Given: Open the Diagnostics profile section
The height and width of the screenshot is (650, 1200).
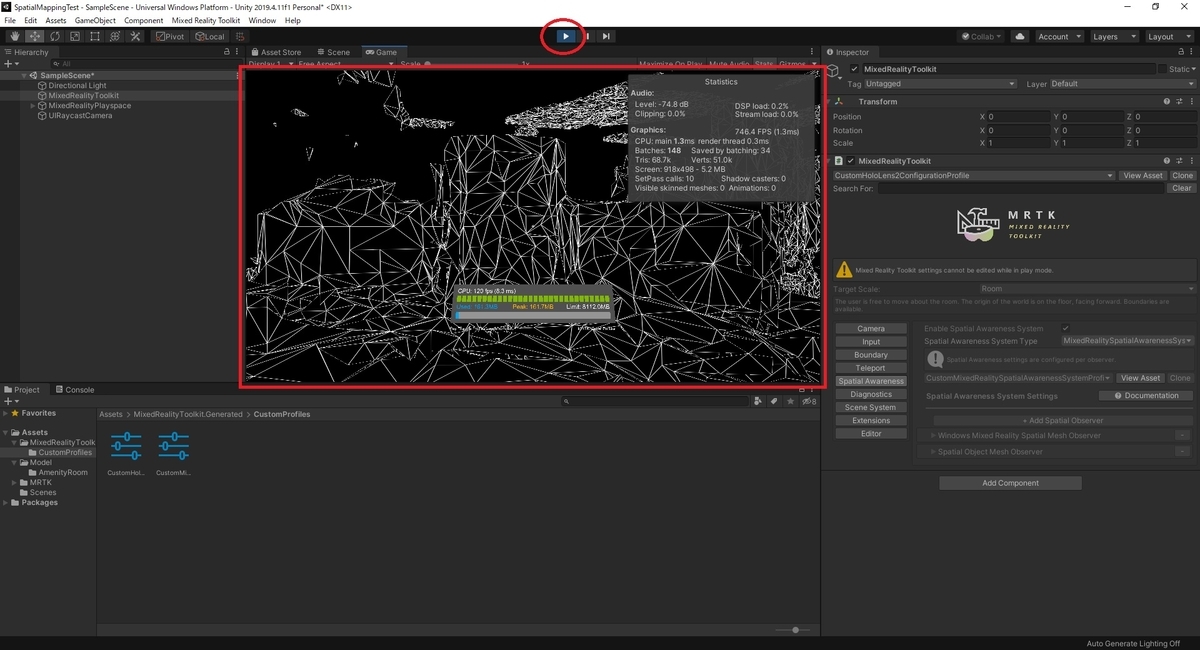Looking at the screenshot, I should tap(871, 394).
